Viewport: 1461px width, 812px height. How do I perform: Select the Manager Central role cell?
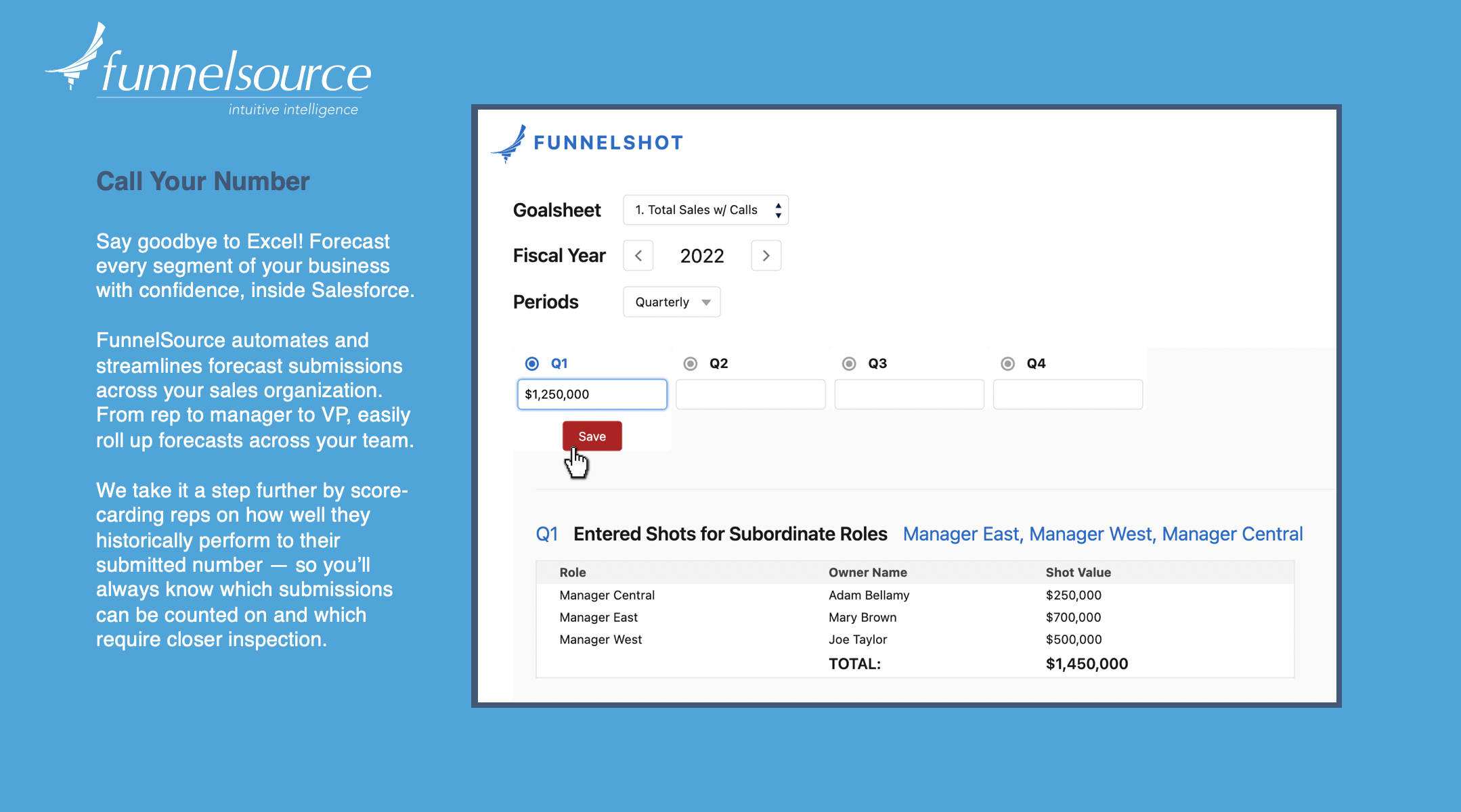607,595
